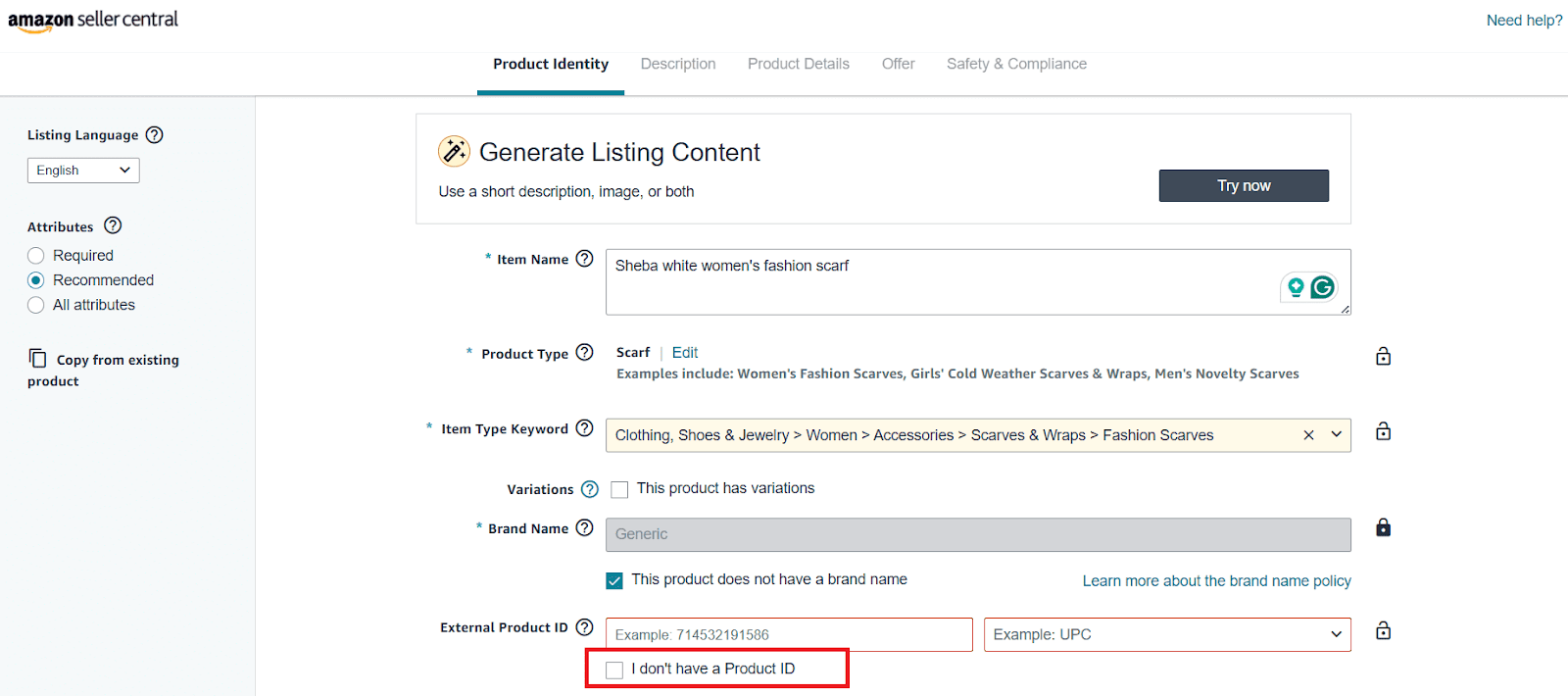Click the Product Type lock icon

(1382, 355)
